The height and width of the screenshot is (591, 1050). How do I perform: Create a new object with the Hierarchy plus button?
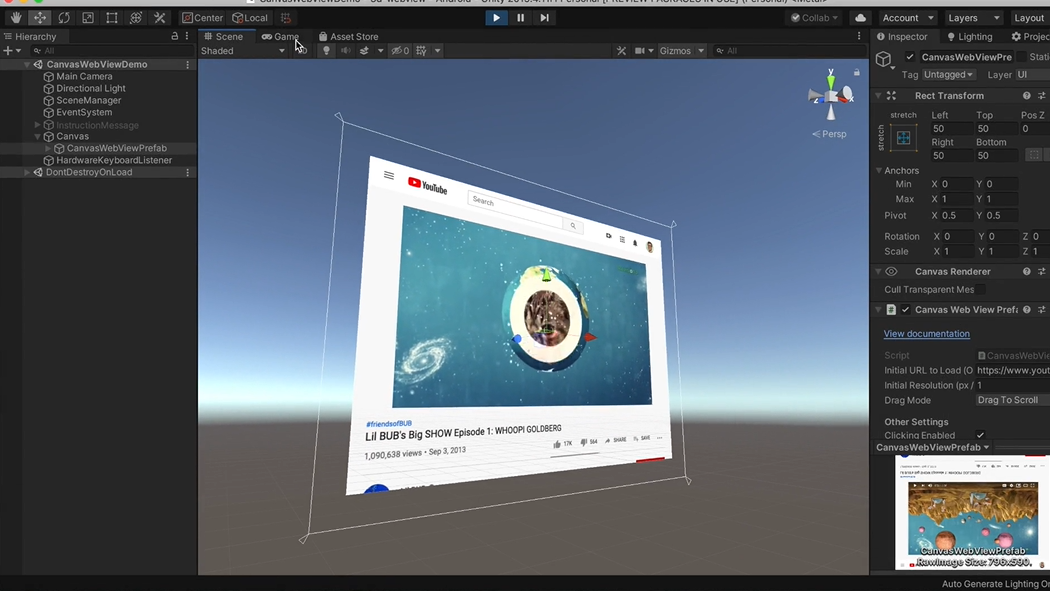[12, 51]
